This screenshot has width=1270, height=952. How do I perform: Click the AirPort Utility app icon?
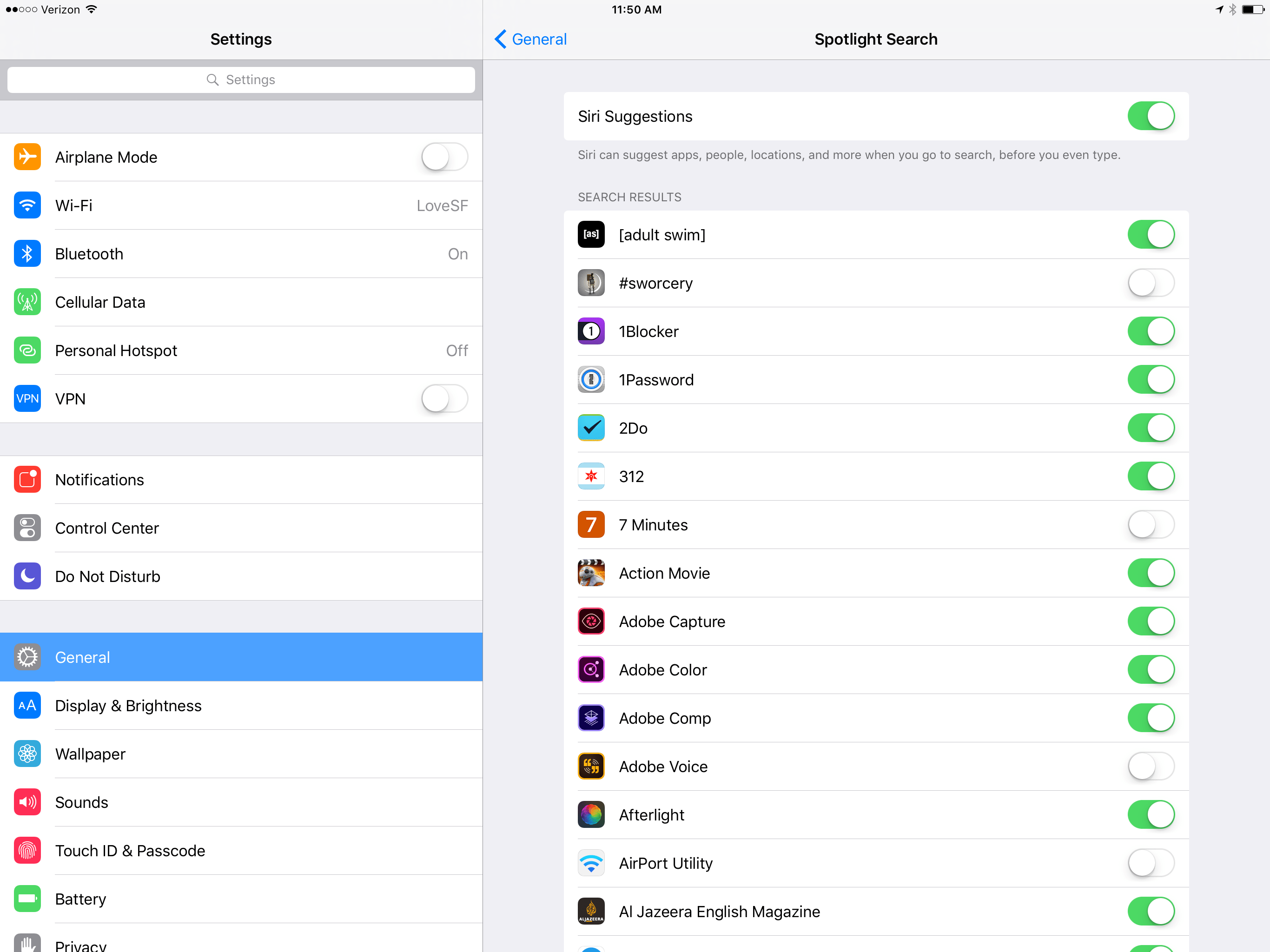click(591, 862)
